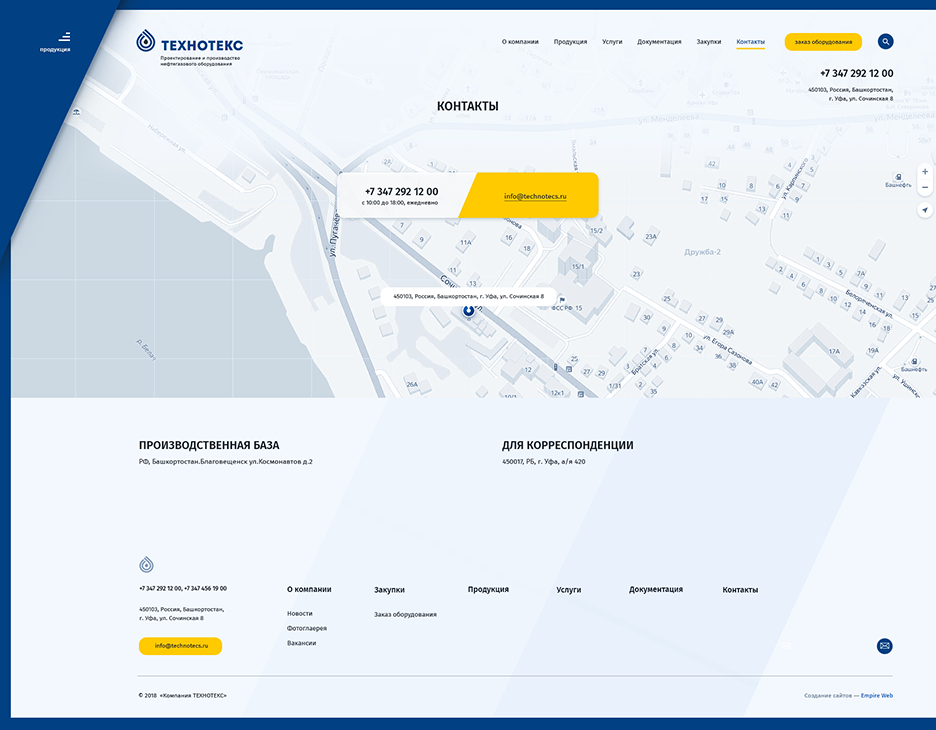Image resolution: width=936 pixels, height=730 pixels.
Task: Open Документация in top navigation
Action: point(659,42)
